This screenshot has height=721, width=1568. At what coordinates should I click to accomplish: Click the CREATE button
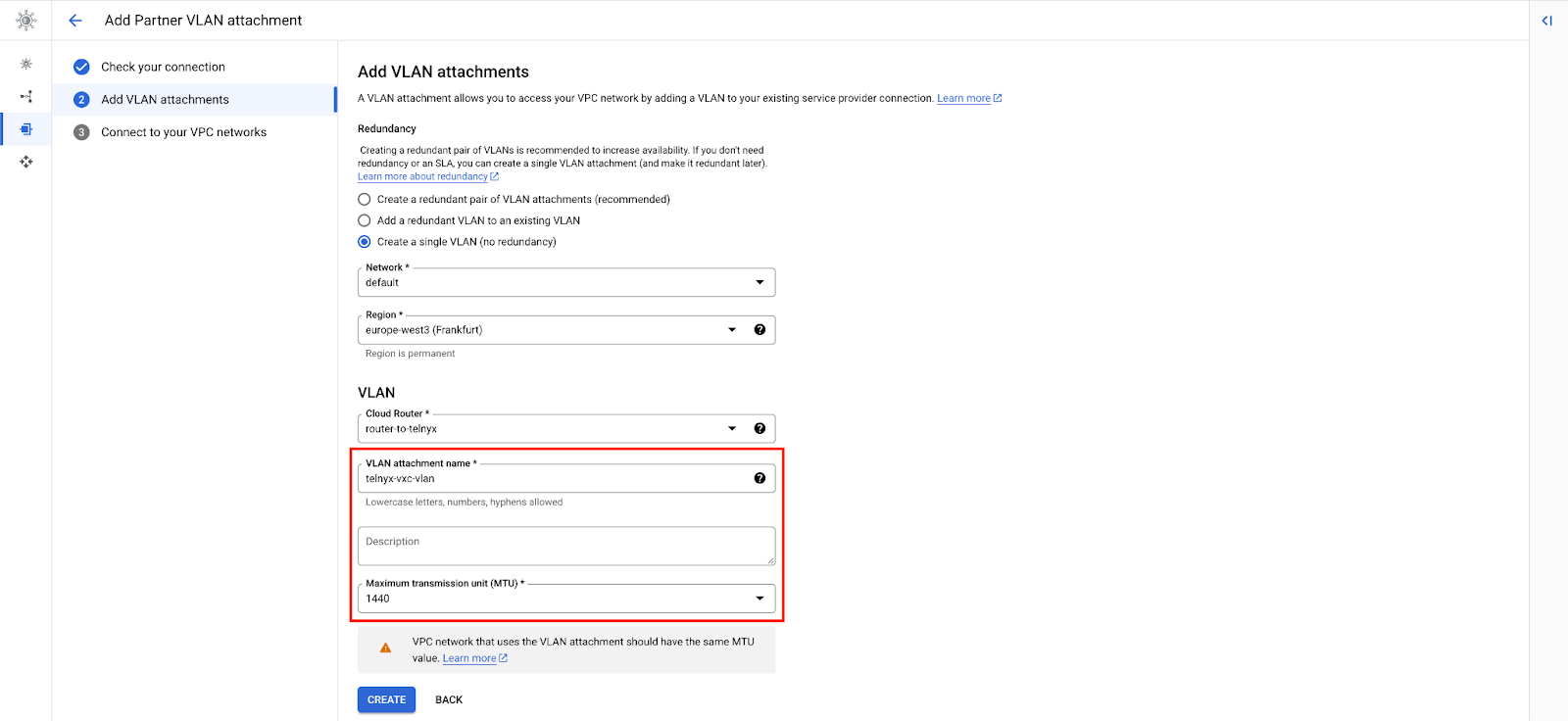tap(386, 699)
